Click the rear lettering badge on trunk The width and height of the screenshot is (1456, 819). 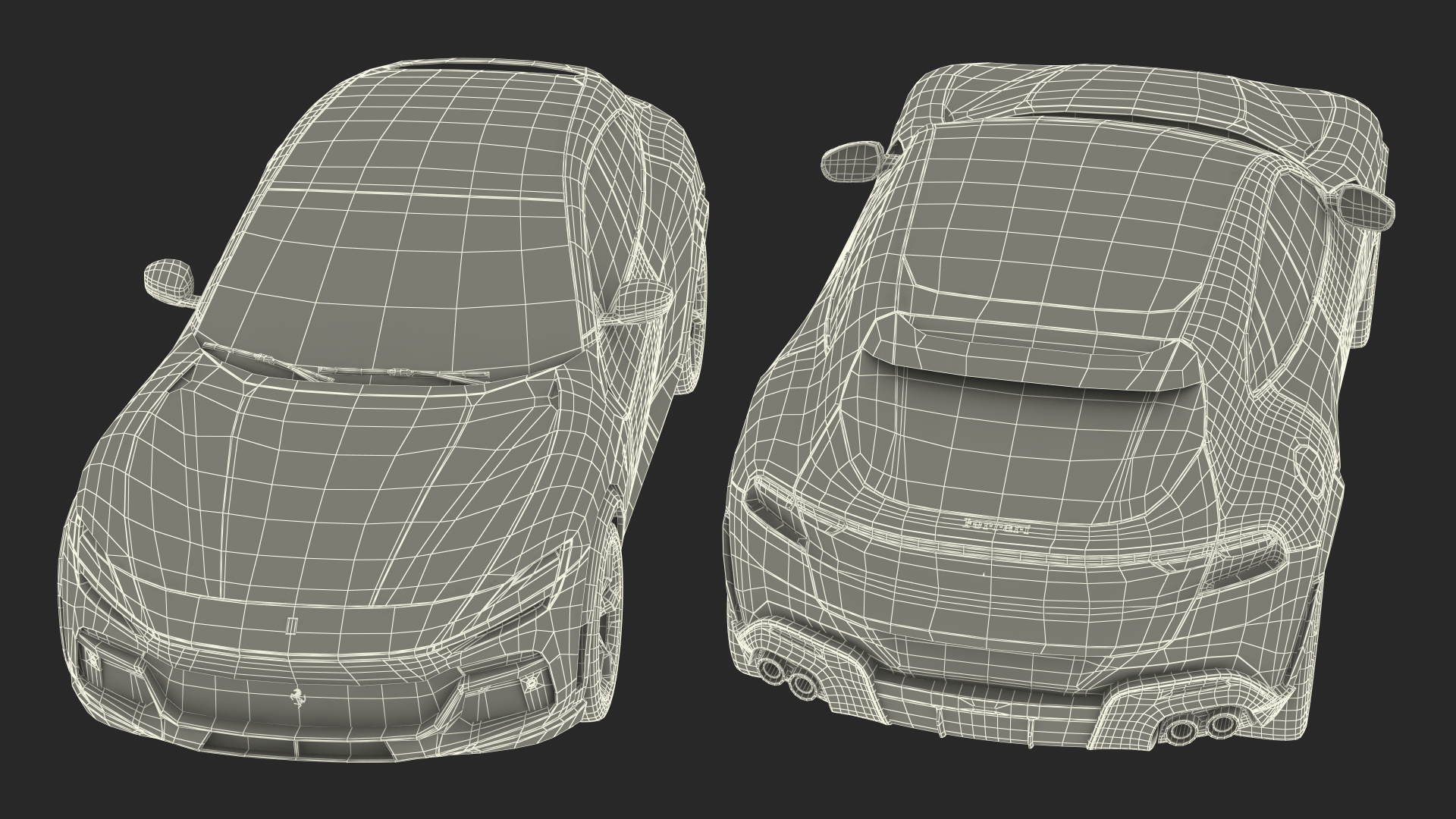coord(996,526)
